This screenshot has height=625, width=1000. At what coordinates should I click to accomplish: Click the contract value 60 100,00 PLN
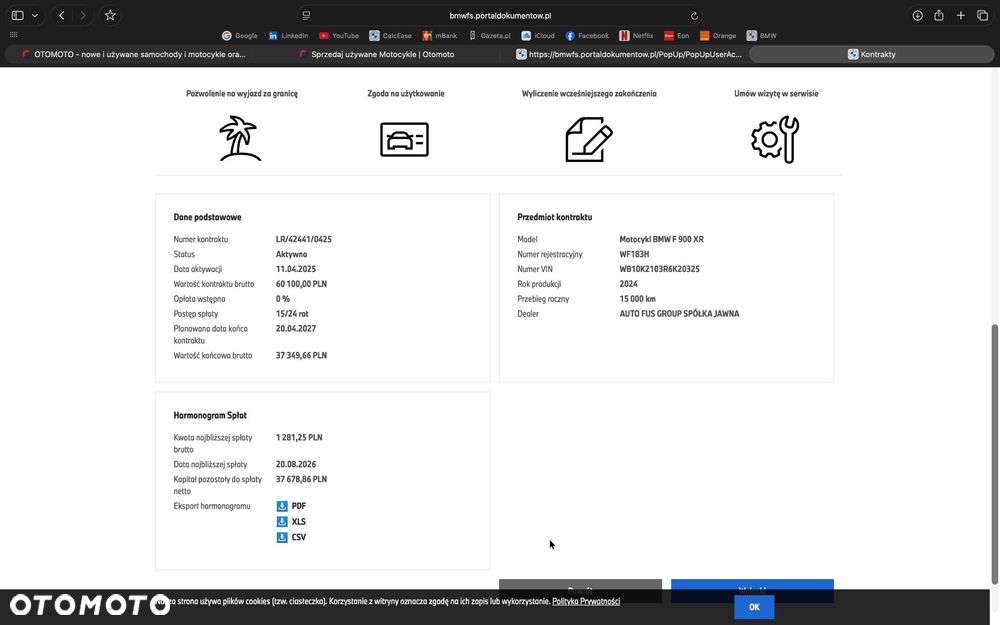click(301, 284)
